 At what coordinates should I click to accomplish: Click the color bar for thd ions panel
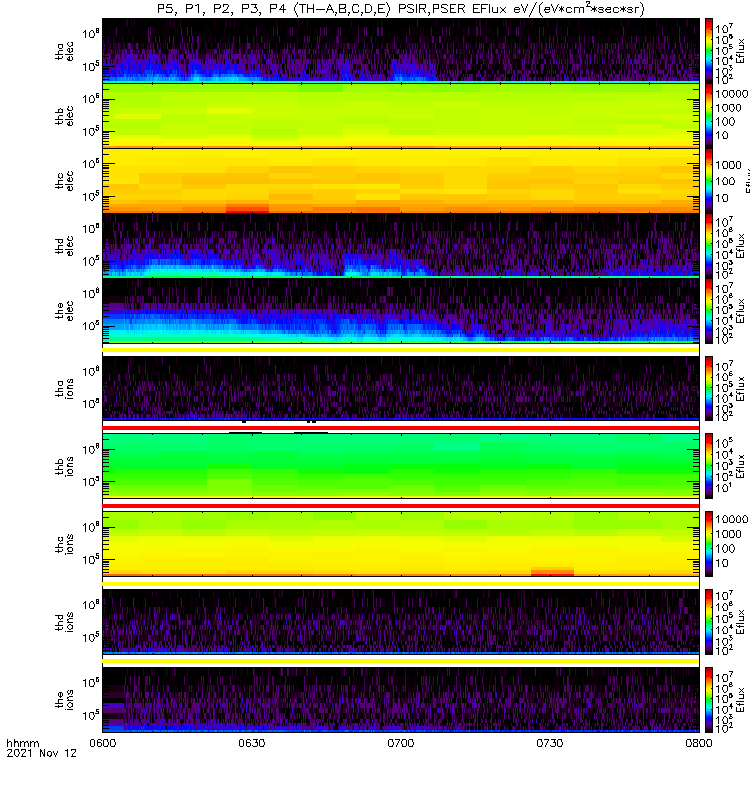pyautogui.click(x=709, y=621)
